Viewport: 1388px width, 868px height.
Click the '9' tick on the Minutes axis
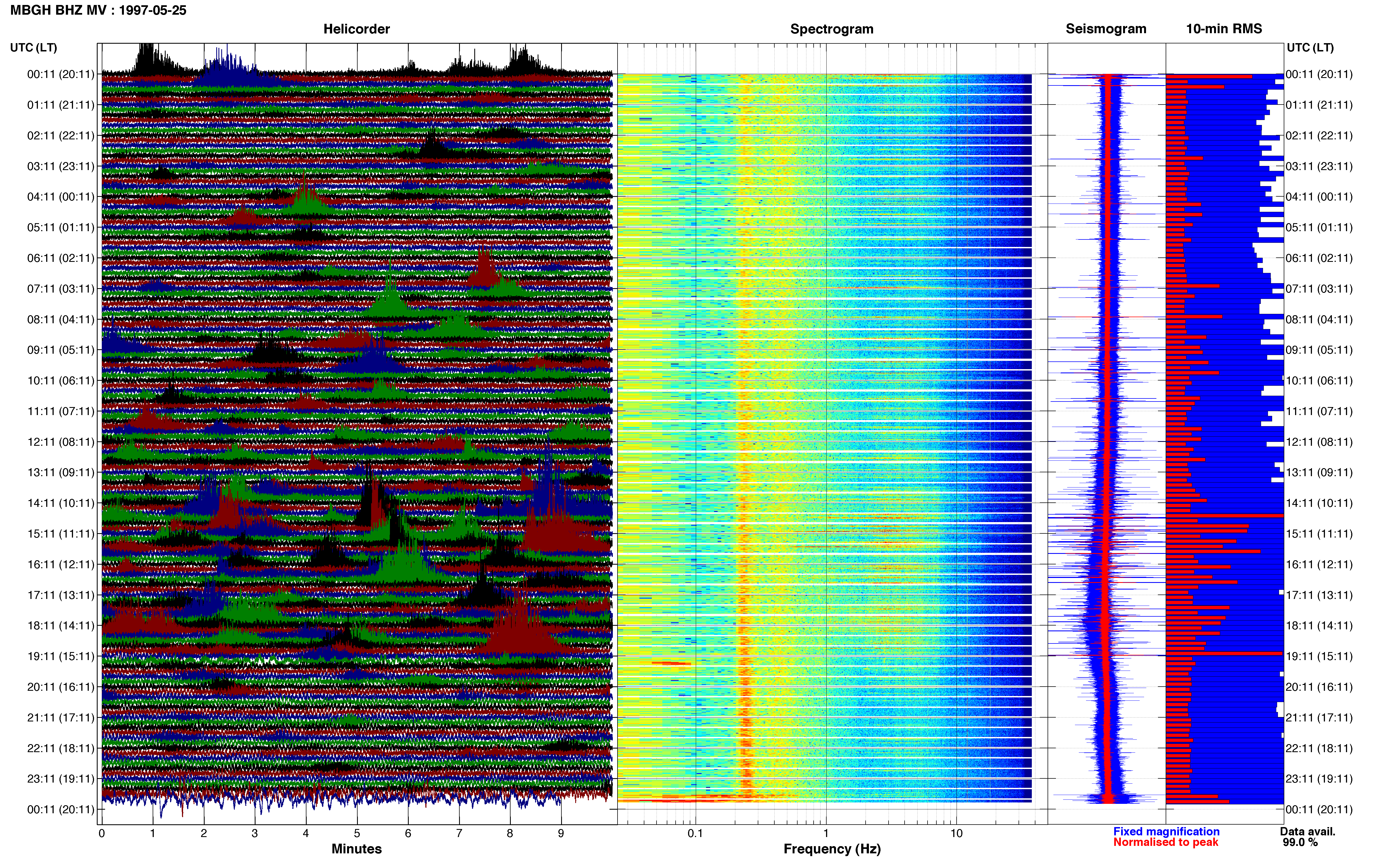click(x=561, y=833)
